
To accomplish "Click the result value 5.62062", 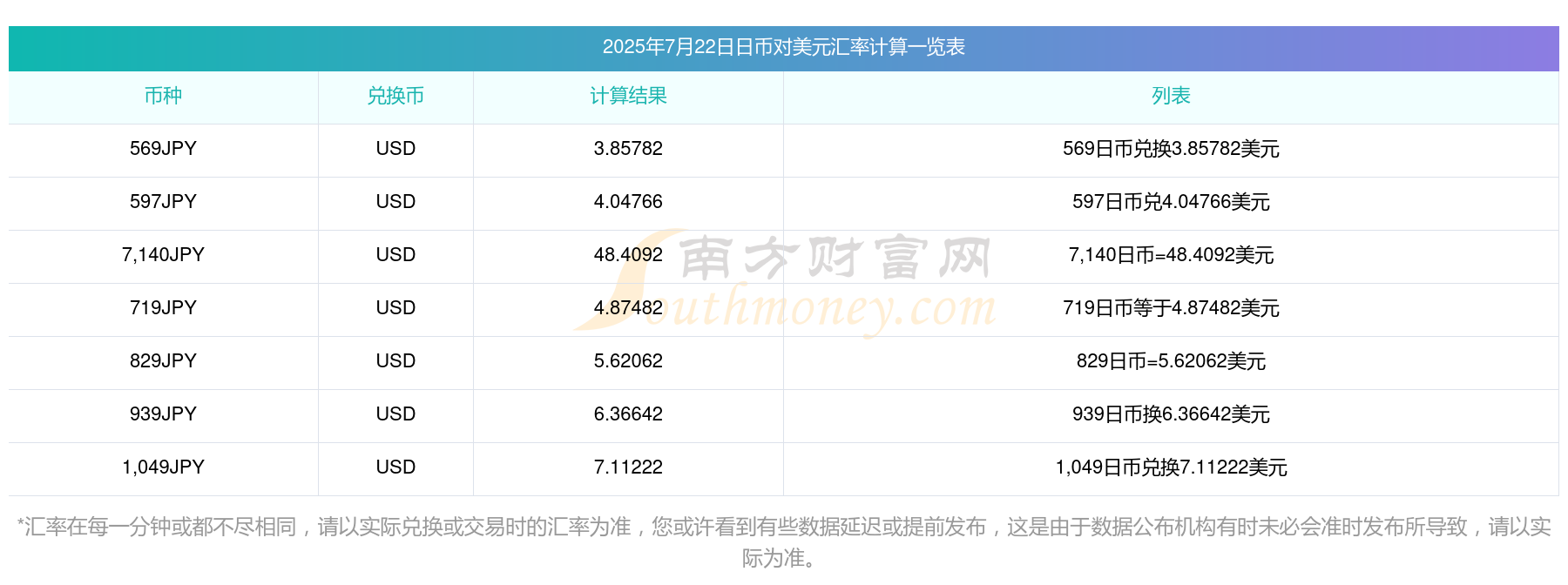I will [628, 361].
